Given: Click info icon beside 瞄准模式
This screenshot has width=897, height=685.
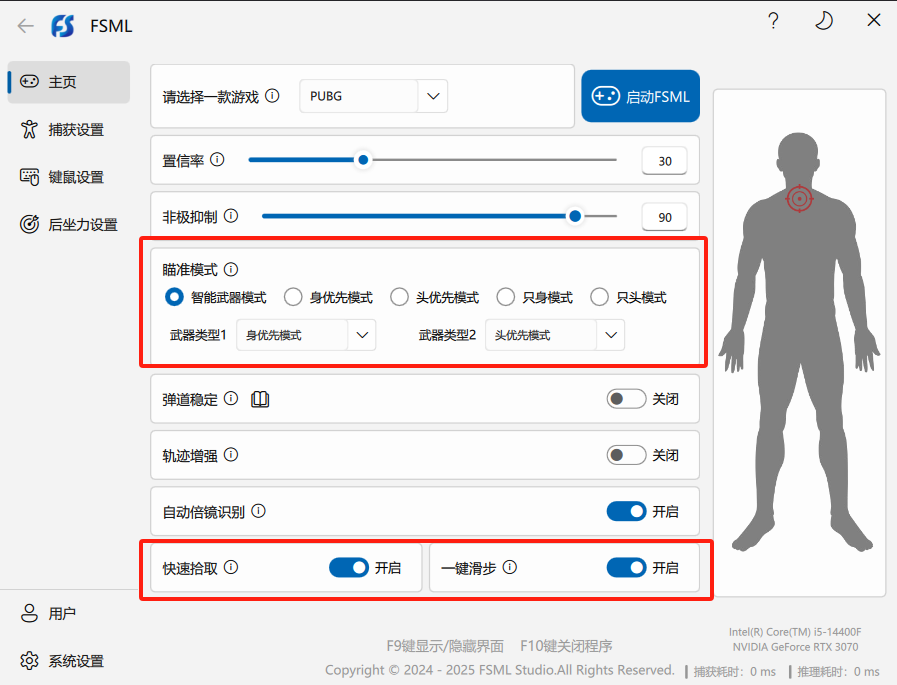Looking at the screenshot, I should click(231, 270).
